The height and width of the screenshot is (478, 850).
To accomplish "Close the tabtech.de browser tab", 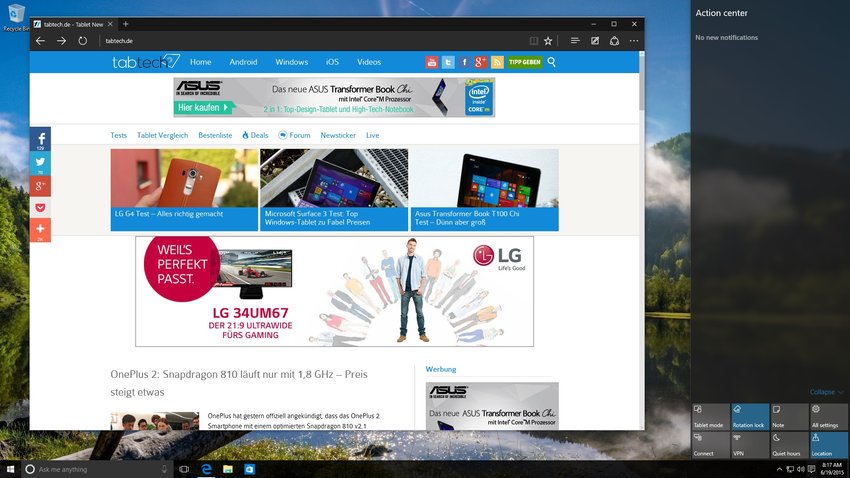I will tap(110, 24).
